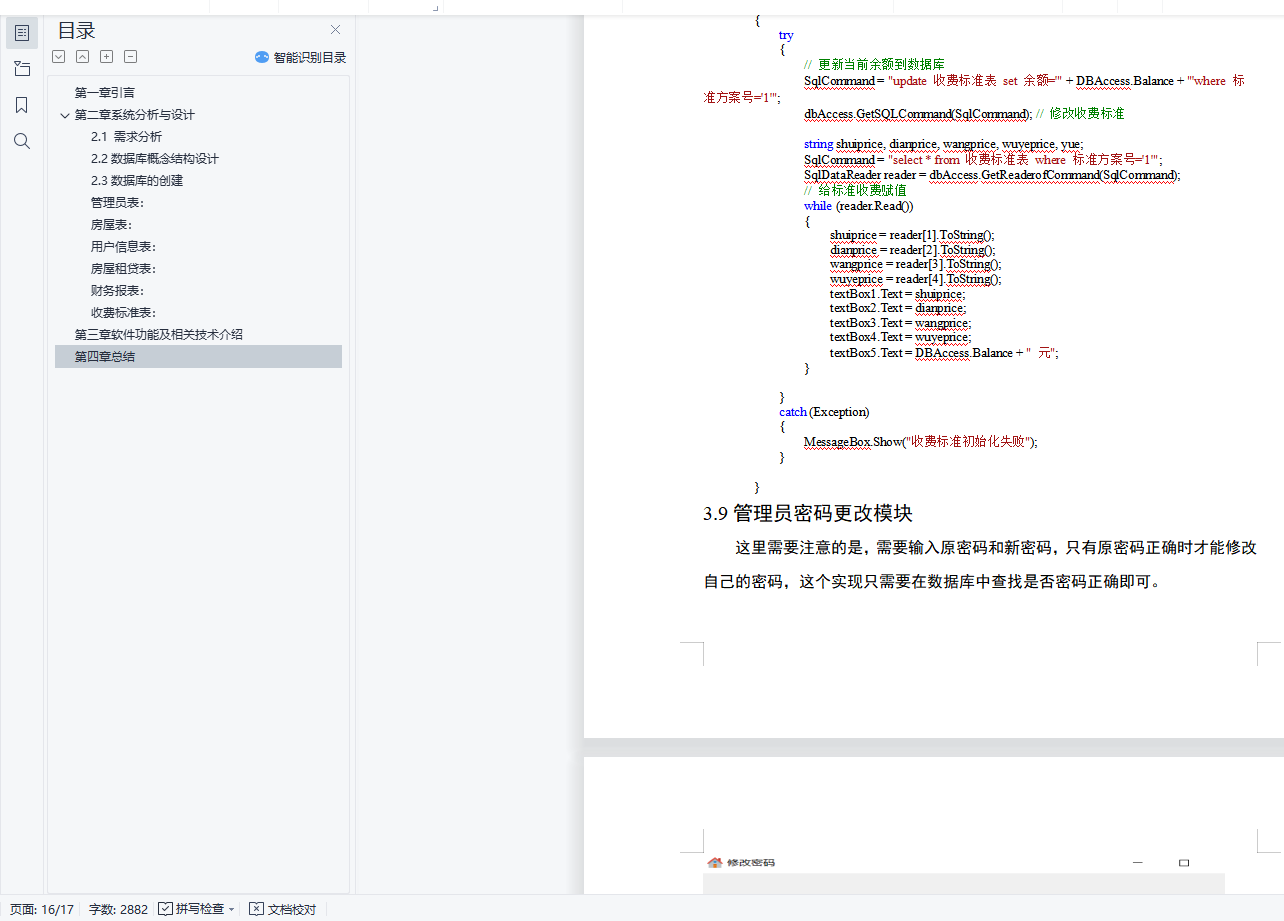This screenshot has width=1284, height=921.
Task: Click the boxed minus button under 目录
Action: click(131, 57)
